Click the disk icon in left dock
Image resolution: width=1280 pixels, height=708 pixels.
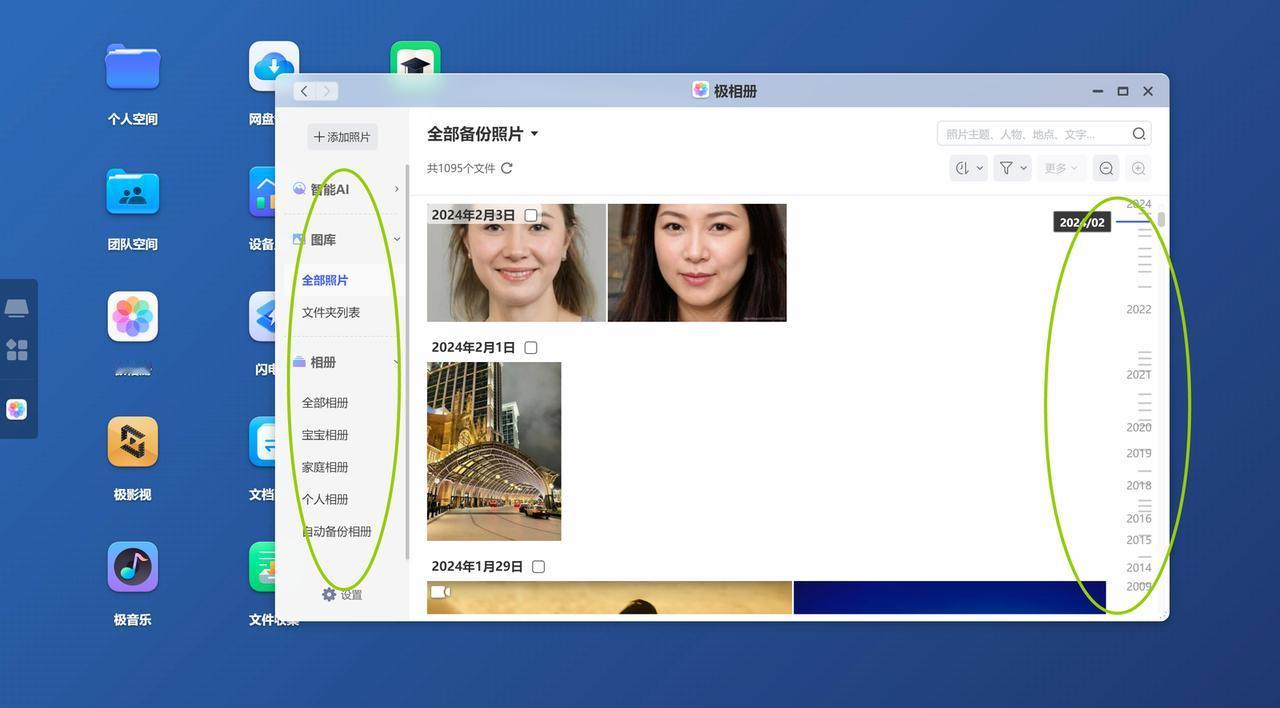[17, 308]
